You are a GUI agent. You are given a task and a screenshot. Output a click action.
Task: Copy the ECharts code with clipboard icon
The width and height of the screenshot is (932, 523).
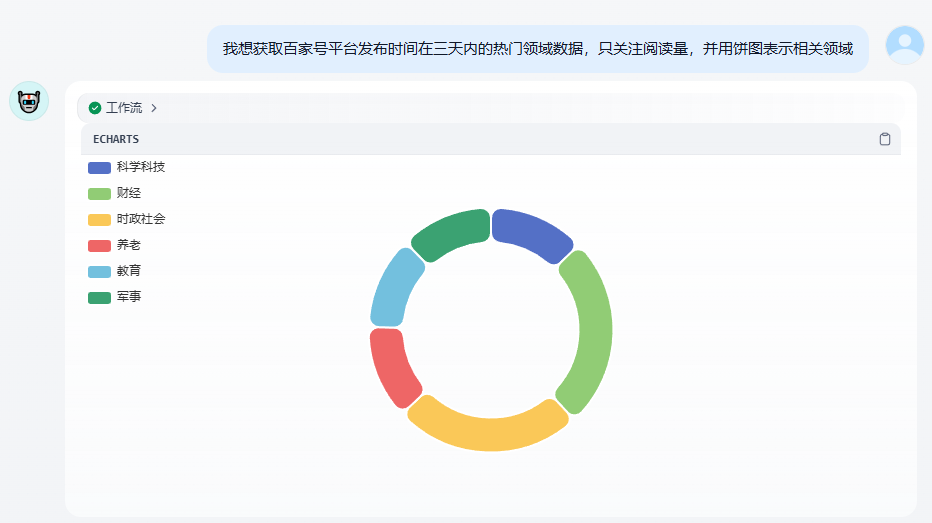click(x=885, y=139)
